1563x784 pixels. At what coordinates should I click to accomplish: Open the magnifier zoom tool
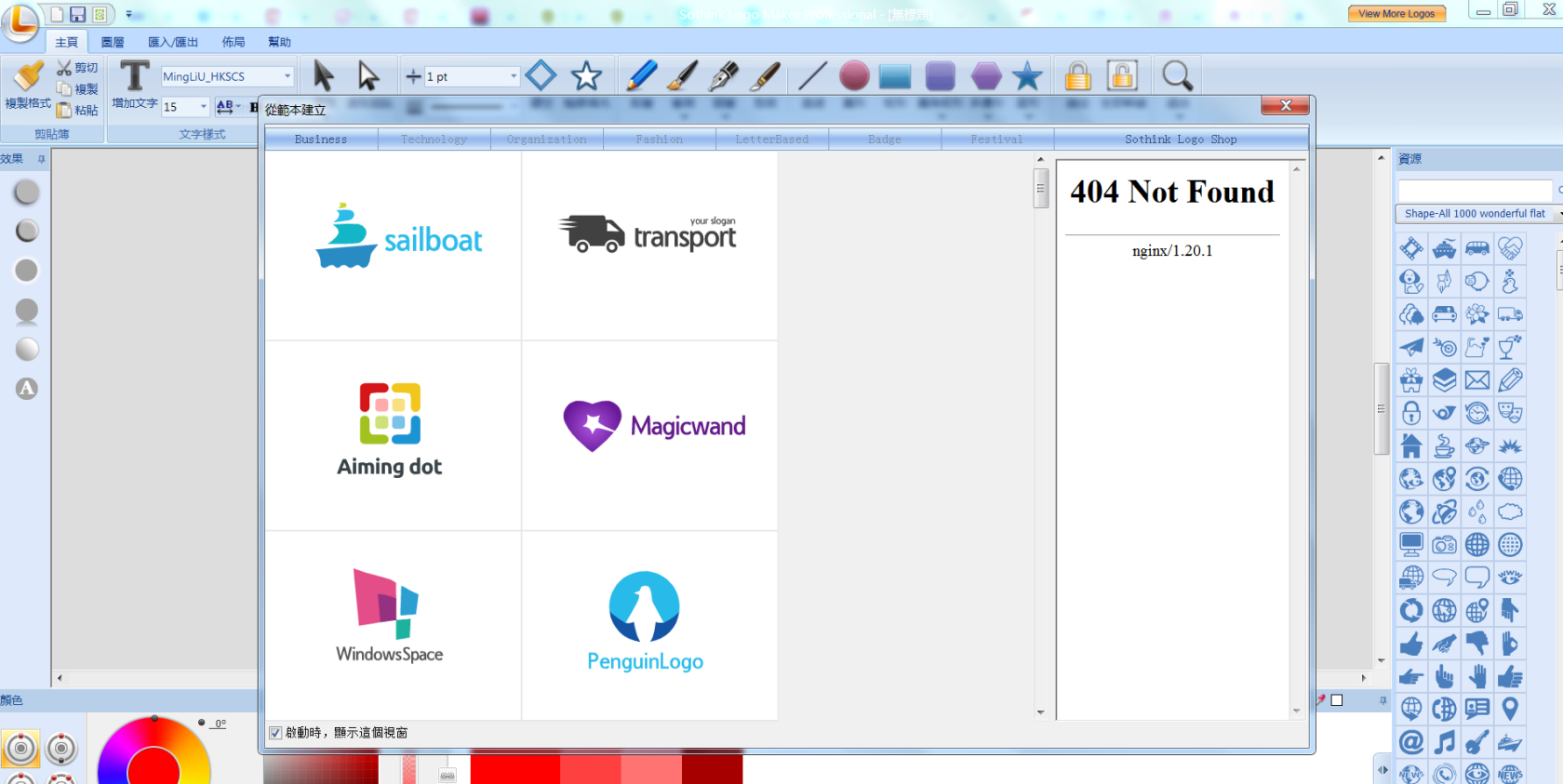pos(1177,76)
